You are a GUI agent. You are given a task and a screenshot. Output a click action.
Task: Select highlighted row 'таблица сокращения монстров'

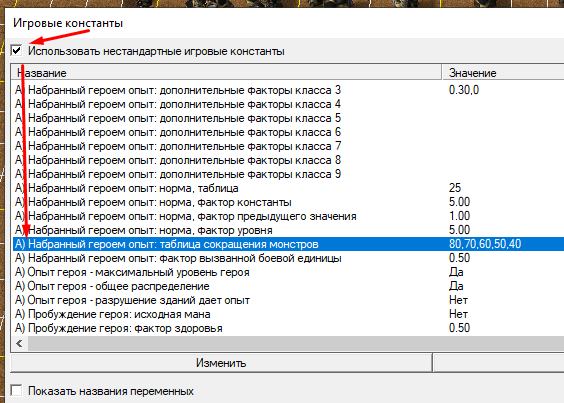288,244
